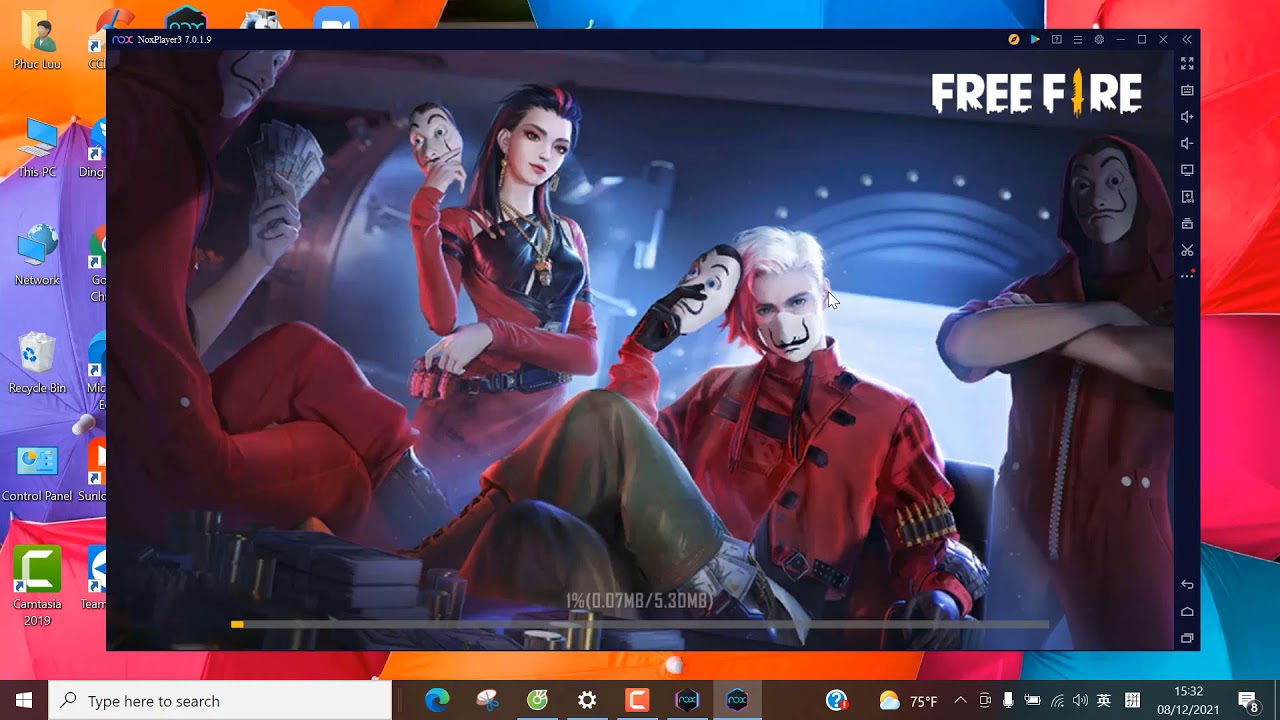This screenshot has height=720, width=1280.
Task: Open Windows notification center
Action: coord(1248,701)
